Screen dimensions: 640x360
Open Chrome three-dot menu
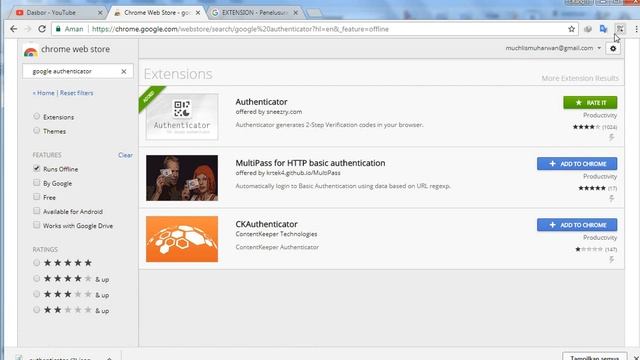click(x=636, y=29)
